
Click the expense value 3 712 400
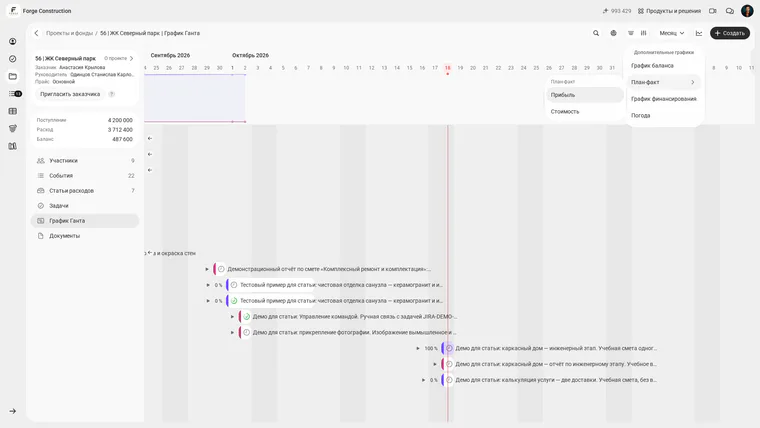point(120,129)
